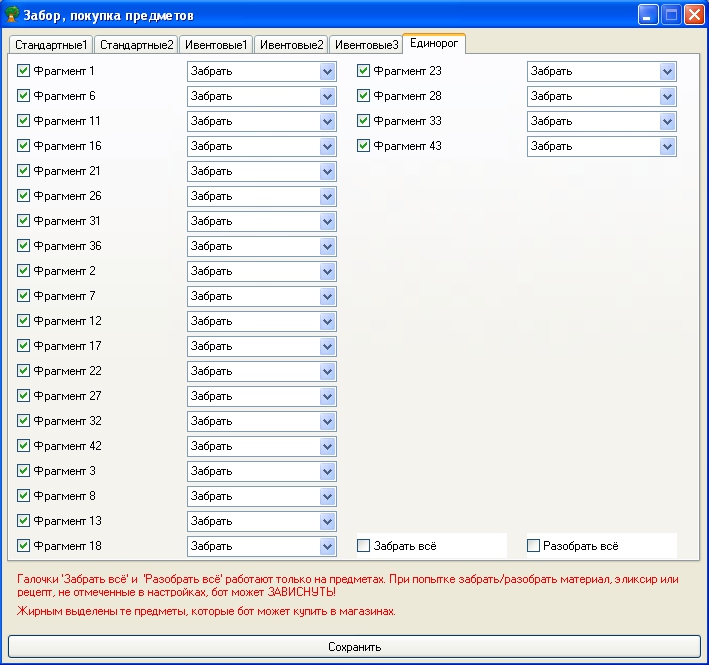709x665 pixels.
Task: Open the Фрагмент 36 action combo box
Action: pos(327,246)
